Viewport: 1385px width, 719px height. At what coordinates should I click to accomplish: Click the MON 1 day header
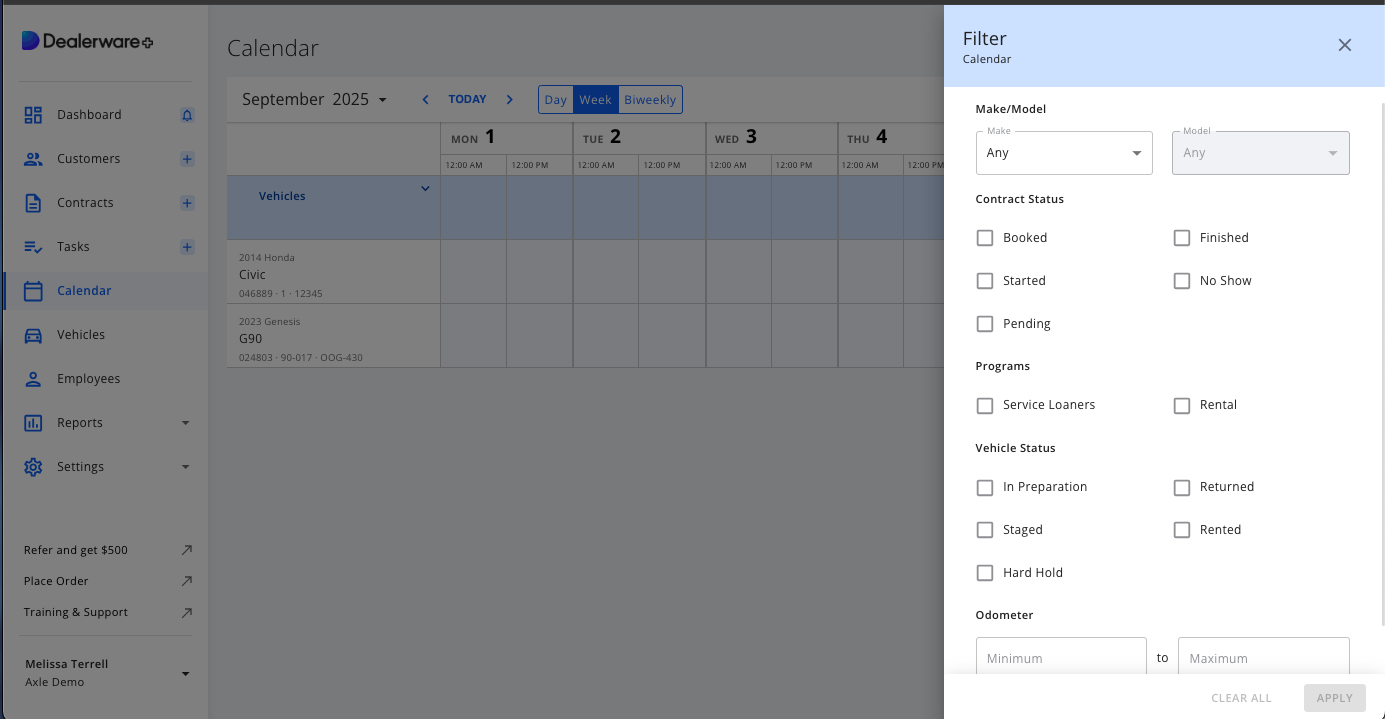coord(507,137)
